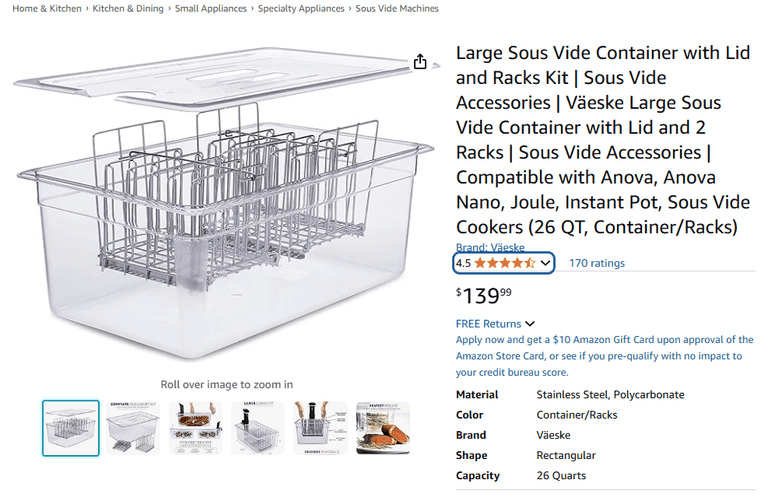Click the 4.5 star rating icons

click(x=505, y=263)
